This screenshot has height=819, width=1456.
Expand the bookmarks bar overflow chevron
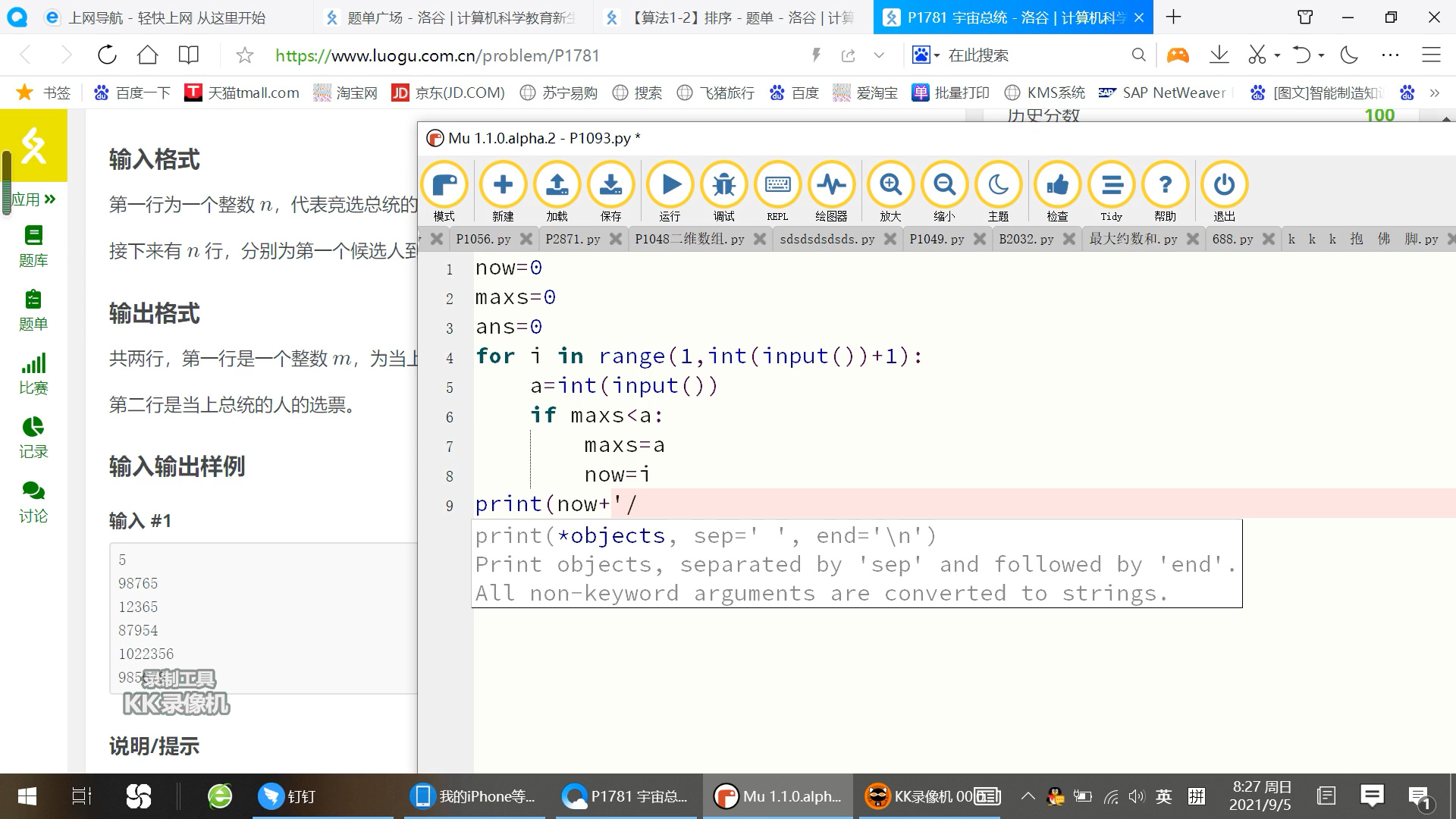point(1434,93)
